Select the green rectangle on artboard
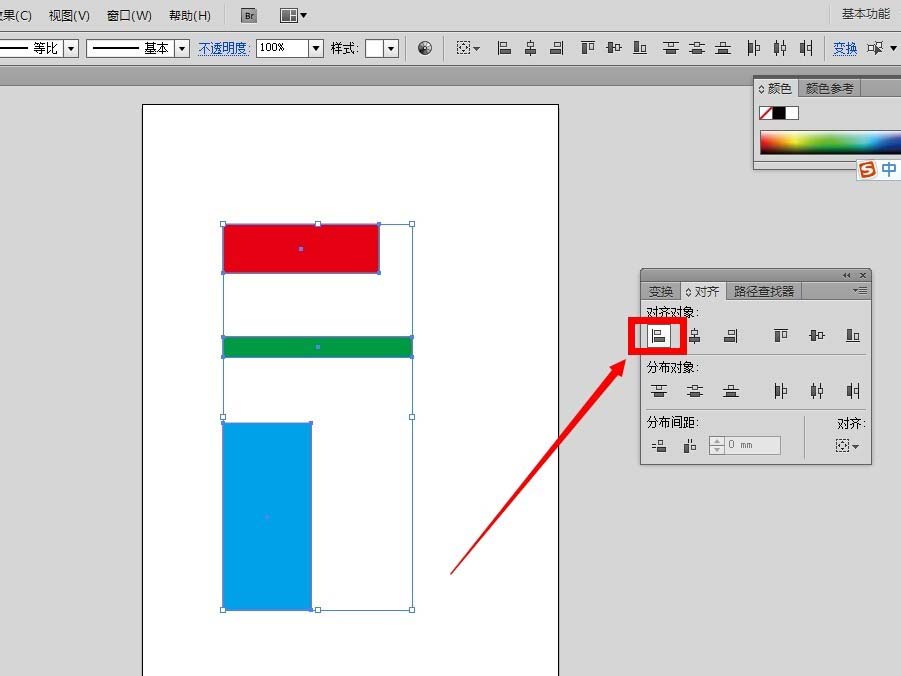 click(318, 347)
